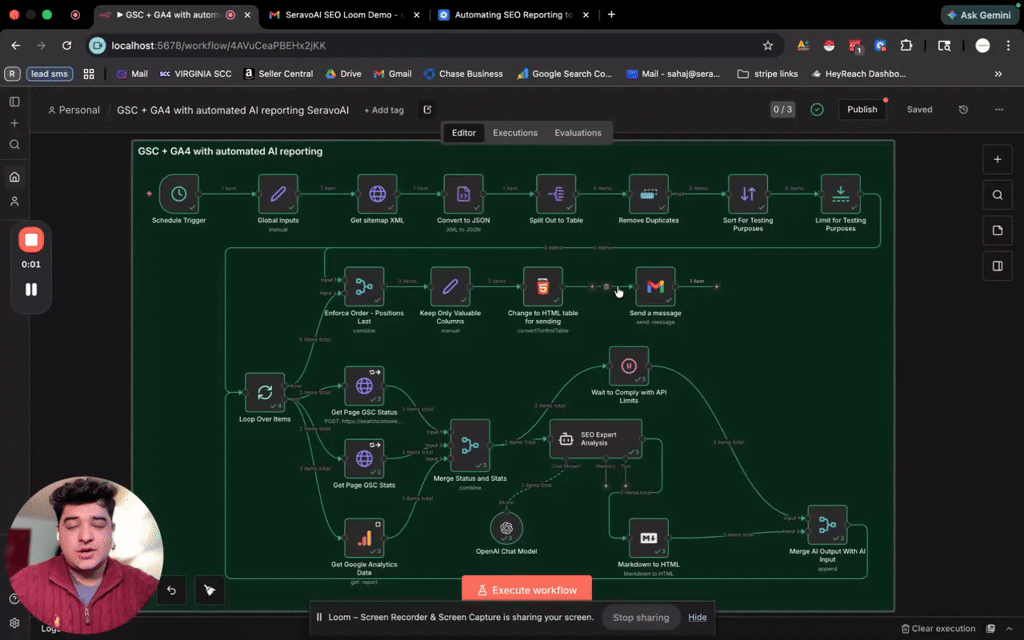Switch to the Executions tab
Viewport: 1024px width, 640px height.
(515, 132)
